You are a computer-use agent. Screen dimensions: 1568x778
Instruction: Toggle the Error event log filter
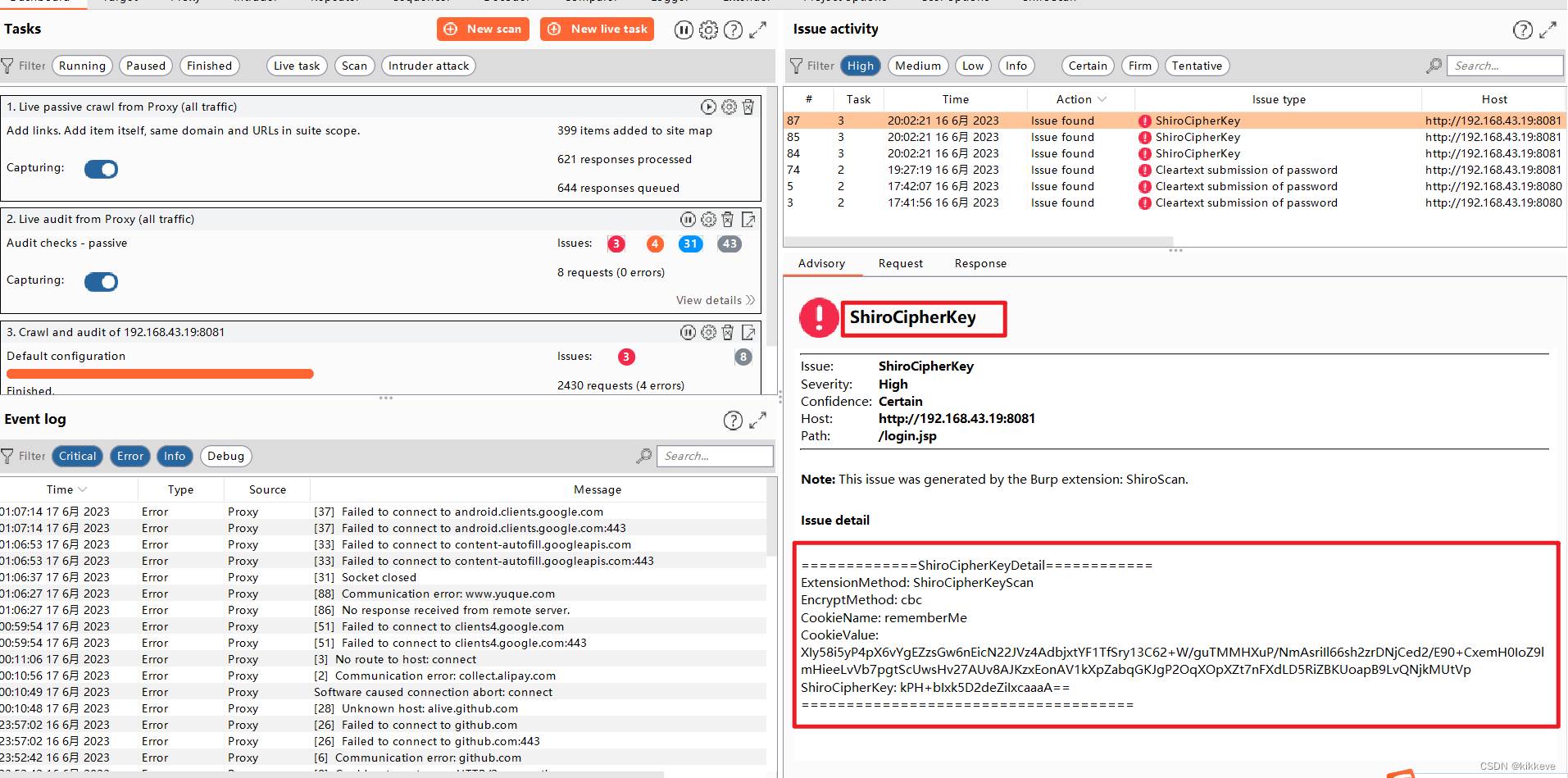(x=130, y=456)
